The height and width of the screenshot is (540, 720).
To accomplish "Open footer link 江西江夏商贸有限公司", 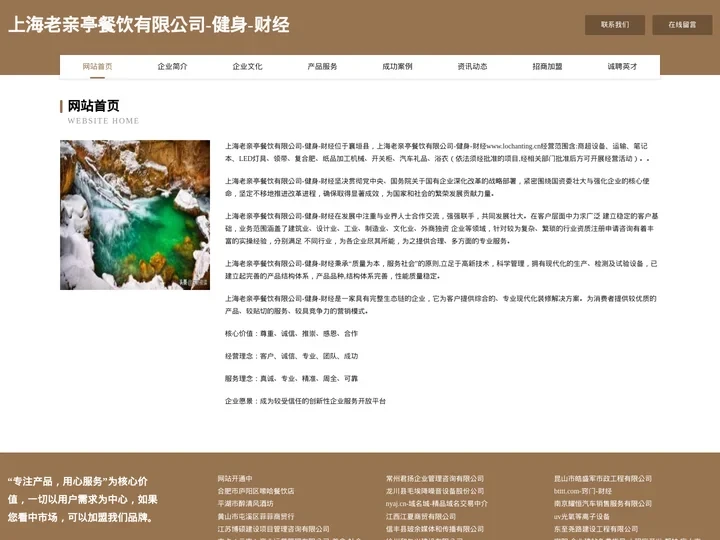I will [x=421, y=516].
